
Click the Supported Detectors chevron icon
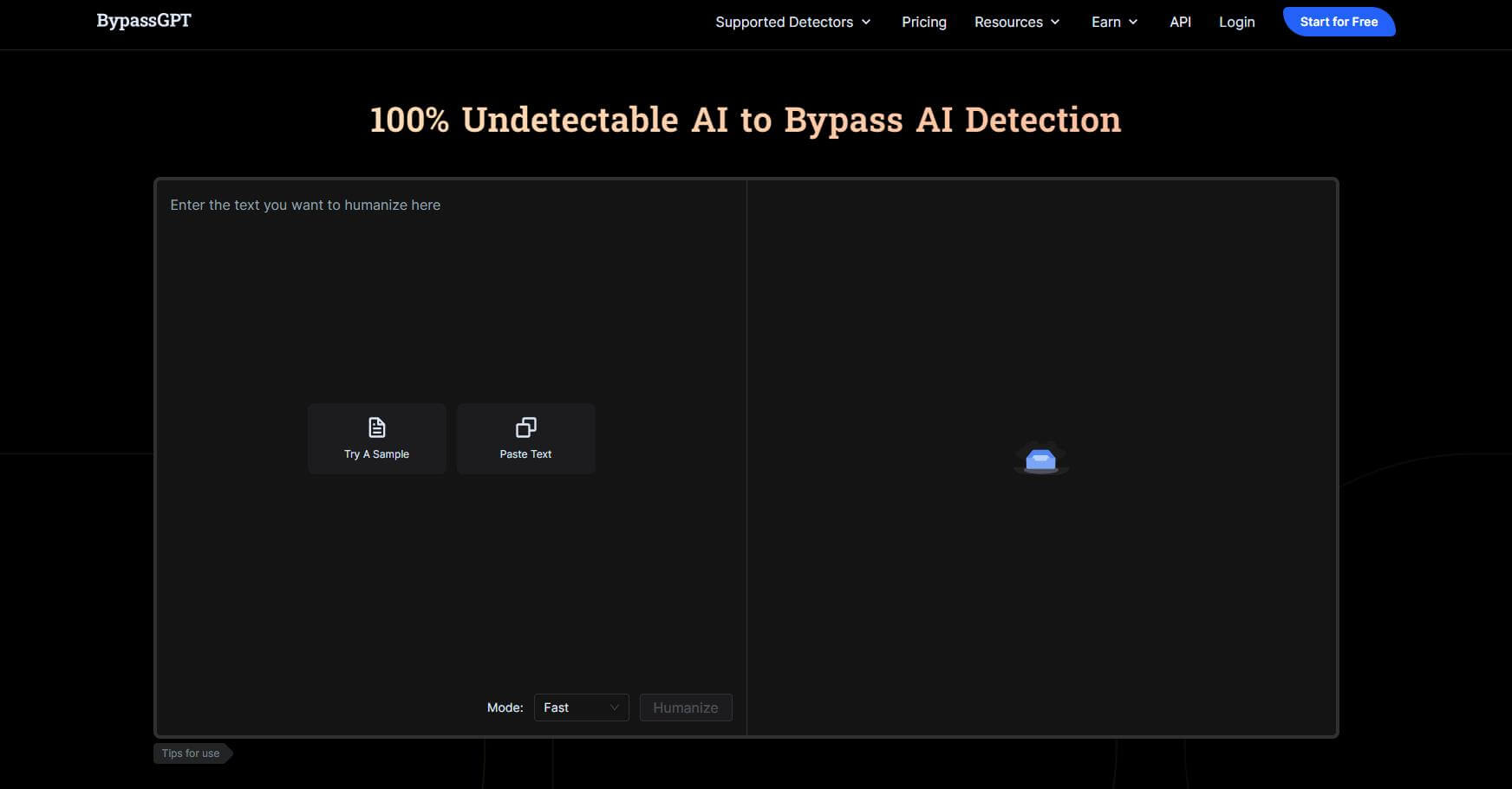[865, 22]
